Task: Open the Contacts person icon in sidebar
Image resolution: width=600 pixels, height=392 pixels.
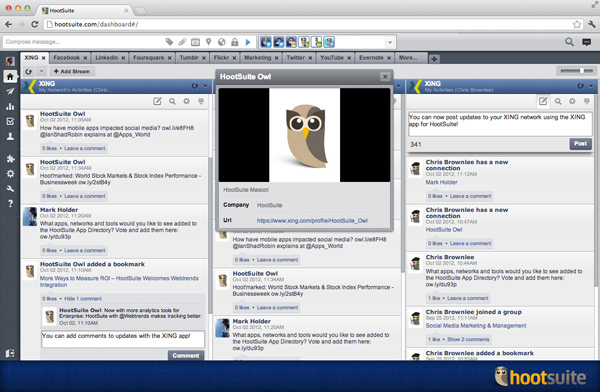Action: (10, 136)
